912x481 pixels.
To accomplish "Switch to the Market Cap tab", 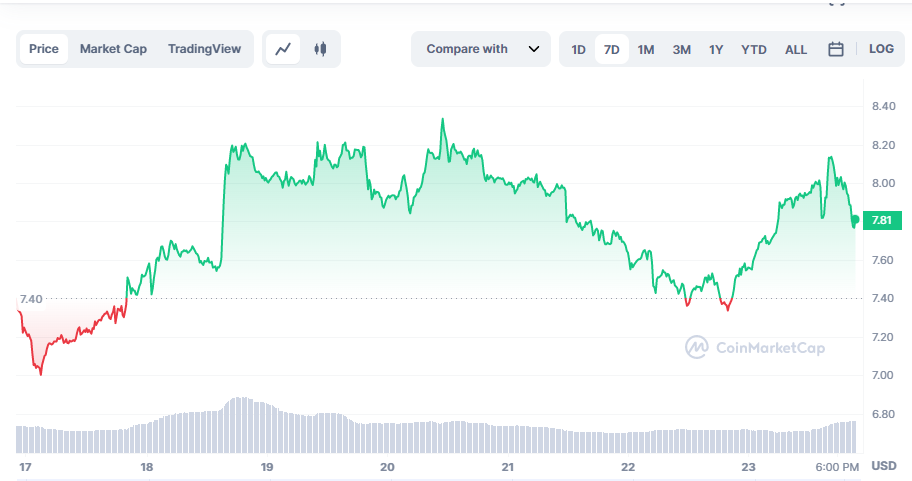I will (x=113, y=49).
